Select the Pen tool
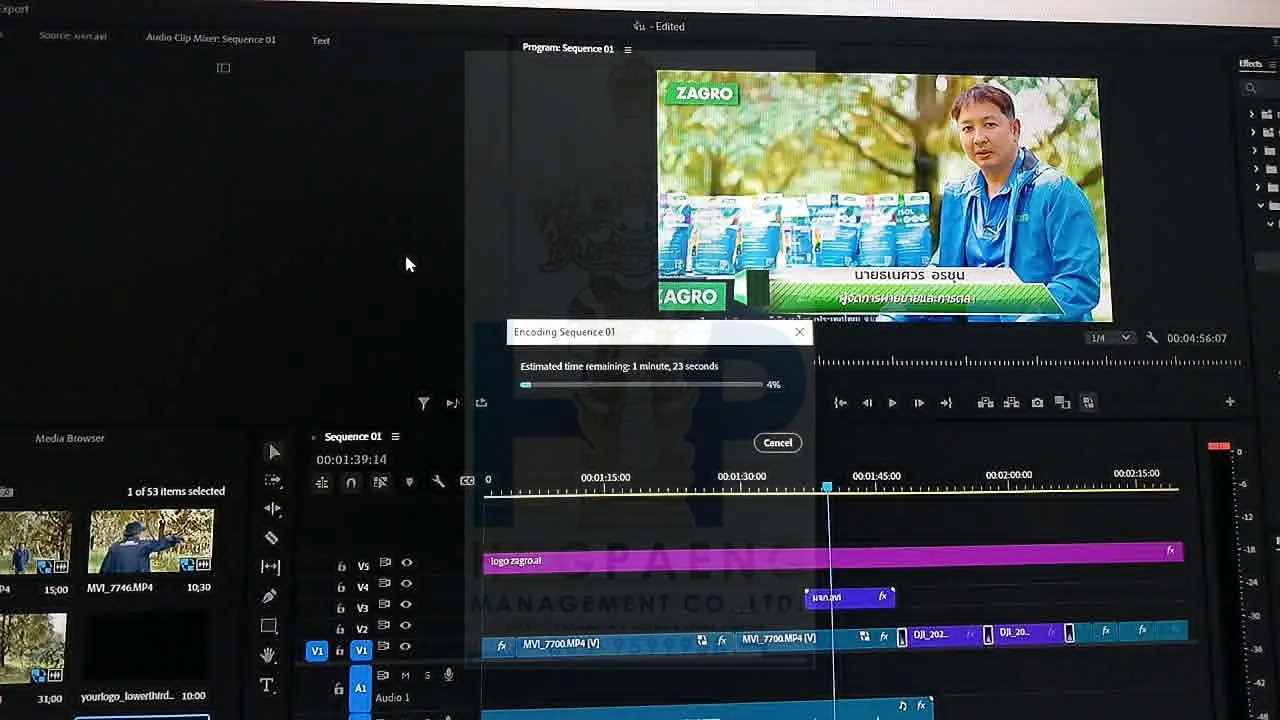1280x720 pixels. pyautogui.click(x=269, y=596)
